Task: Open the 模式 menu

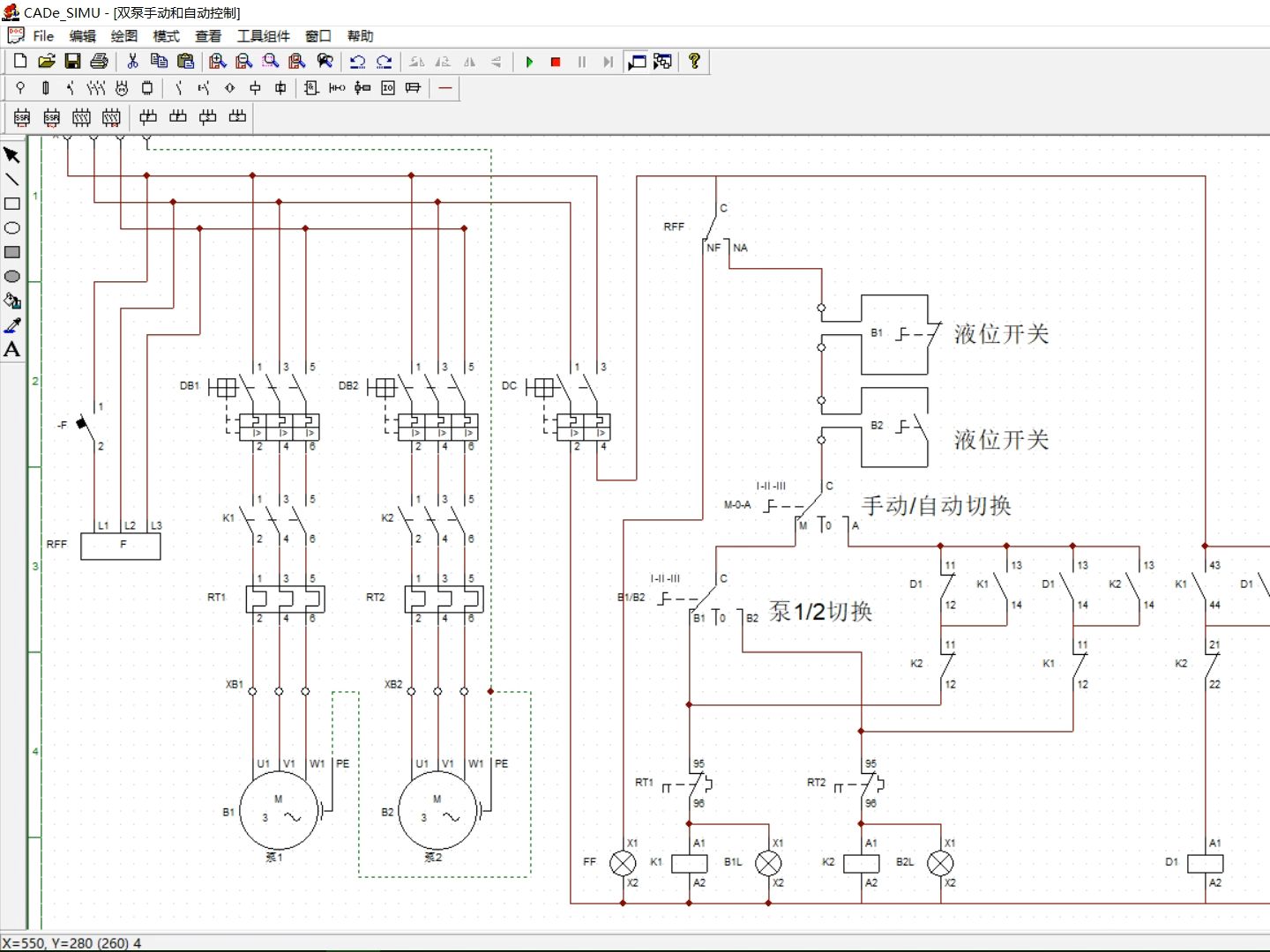Action: (164, 36)
